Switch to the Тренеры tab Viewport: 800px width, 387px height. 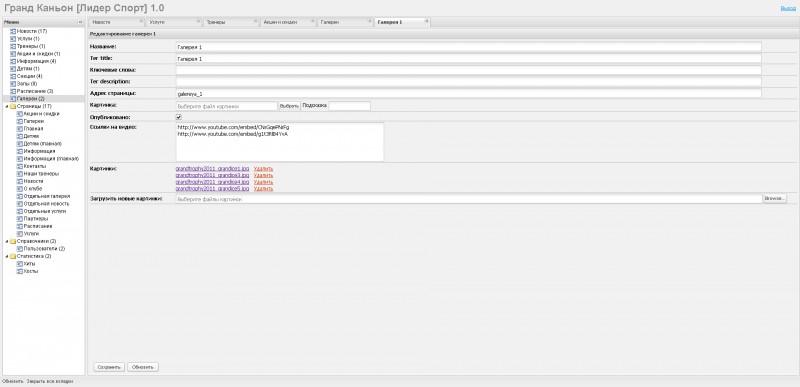coord(231,22)
